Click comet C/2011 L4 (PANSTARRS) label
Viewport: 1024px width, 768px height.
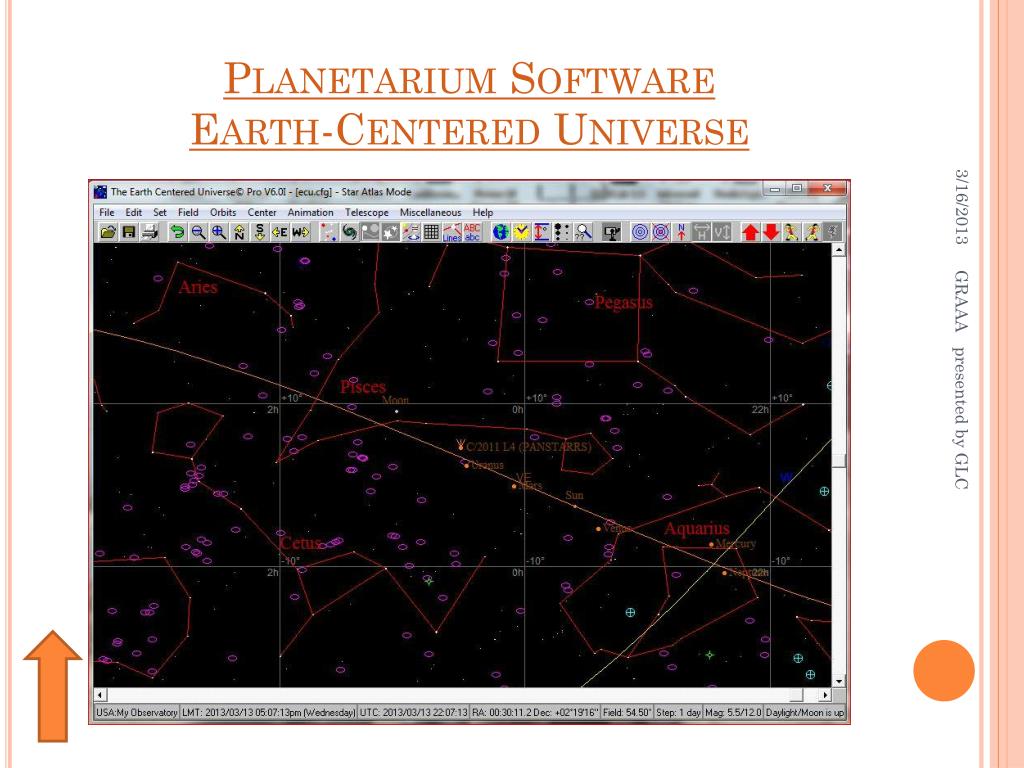528,447
